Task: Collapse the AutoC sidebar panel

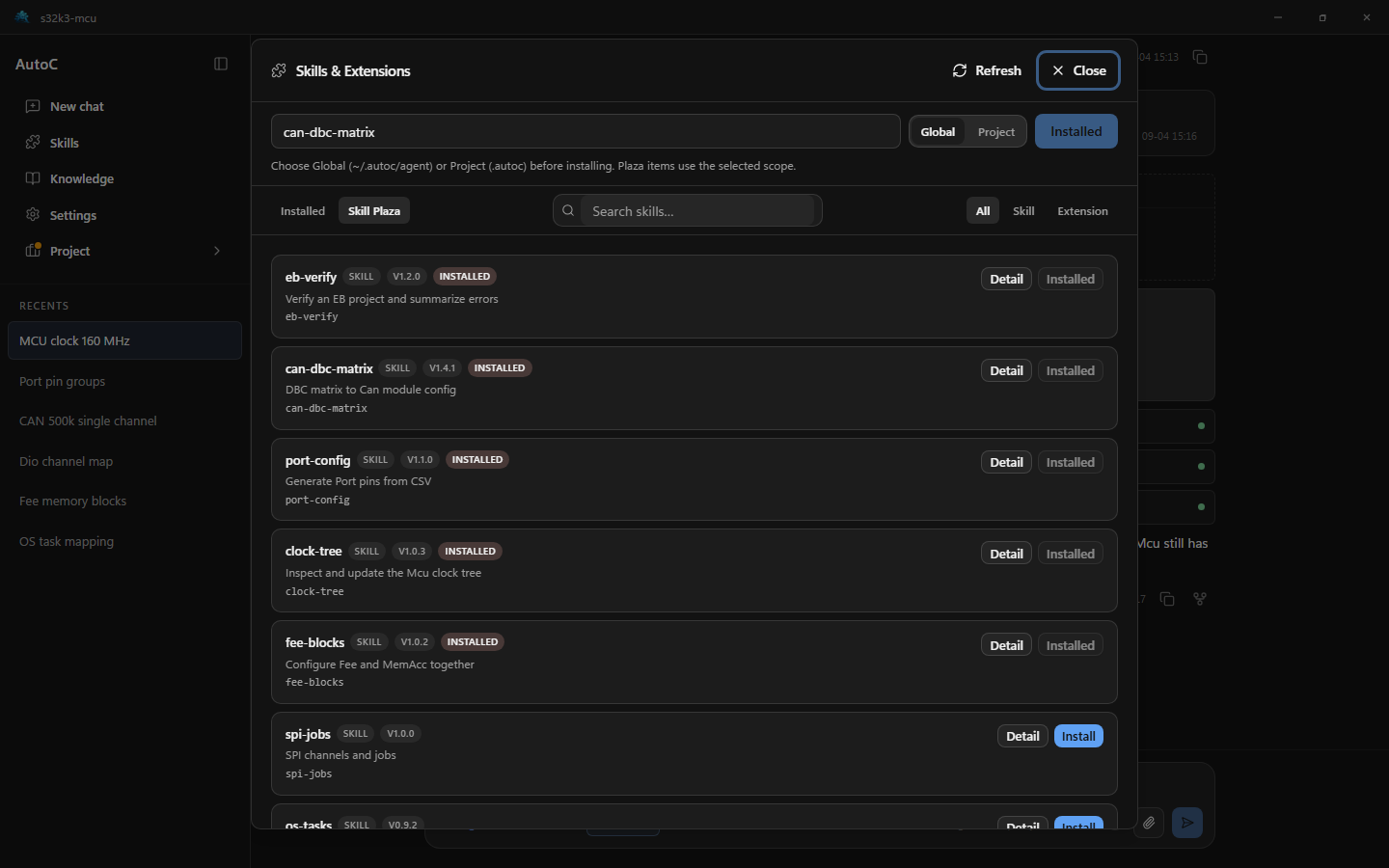Action: pos(221,64)
